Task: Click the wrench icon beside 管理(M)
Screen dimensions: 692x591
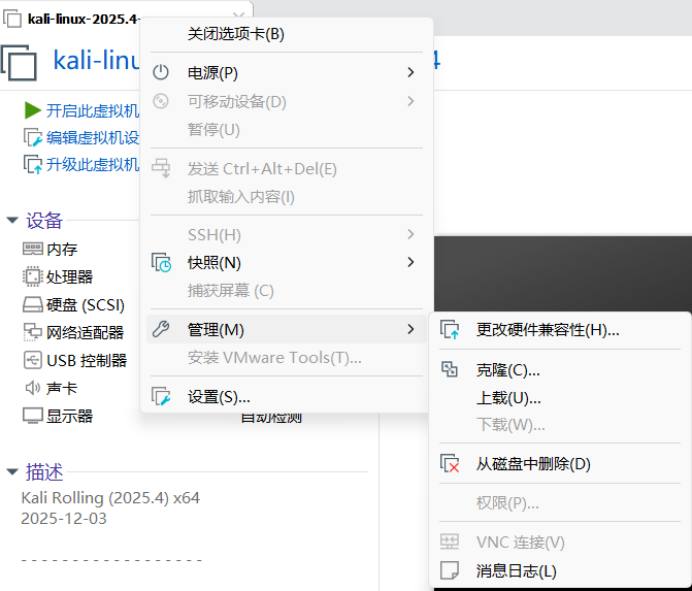Action: point(161,329)
